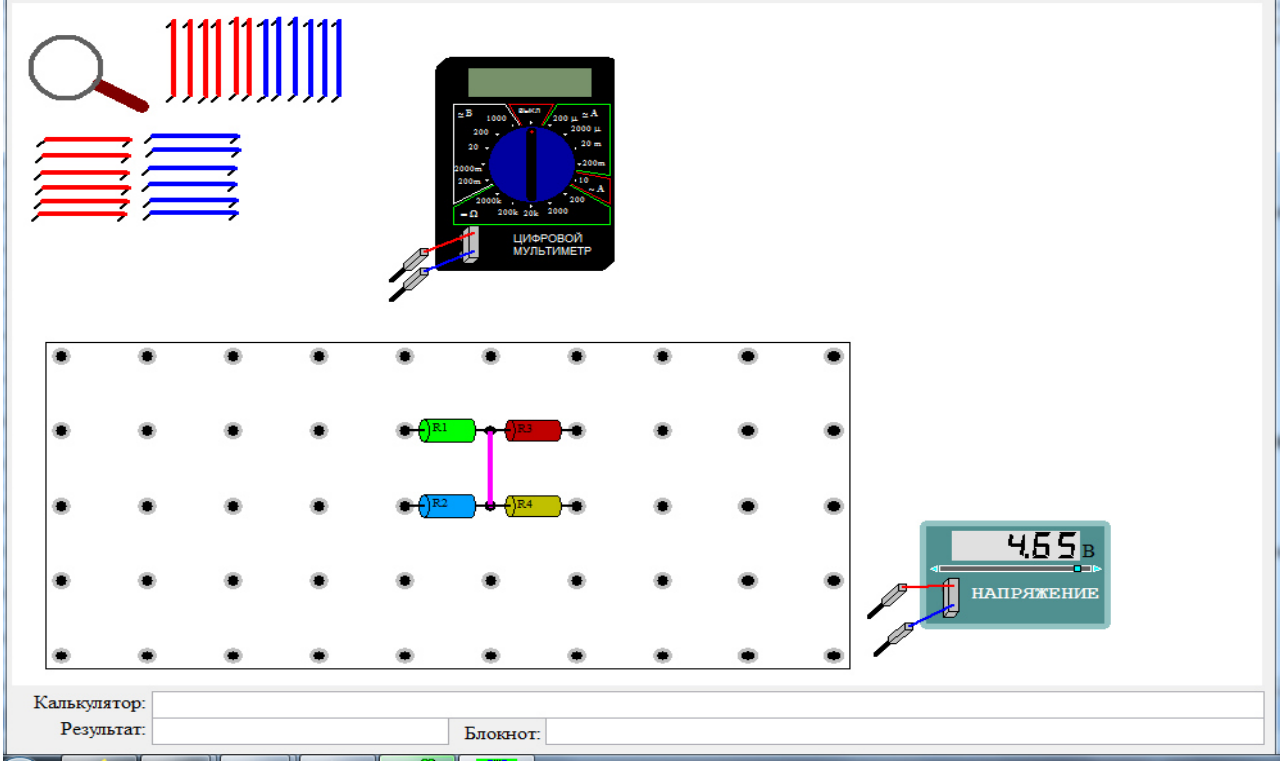Pick a vertical red wire from stack
Image resolution: width=1284 pixels, height=762 pixels.
point(172,60)
